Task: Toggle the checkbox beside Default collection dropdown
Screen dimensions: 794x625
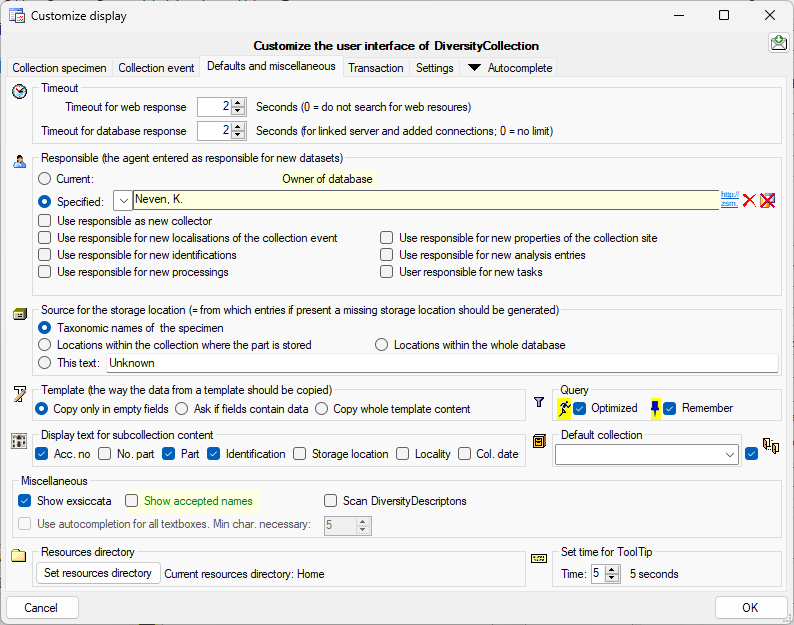Action: coord(752,454)
